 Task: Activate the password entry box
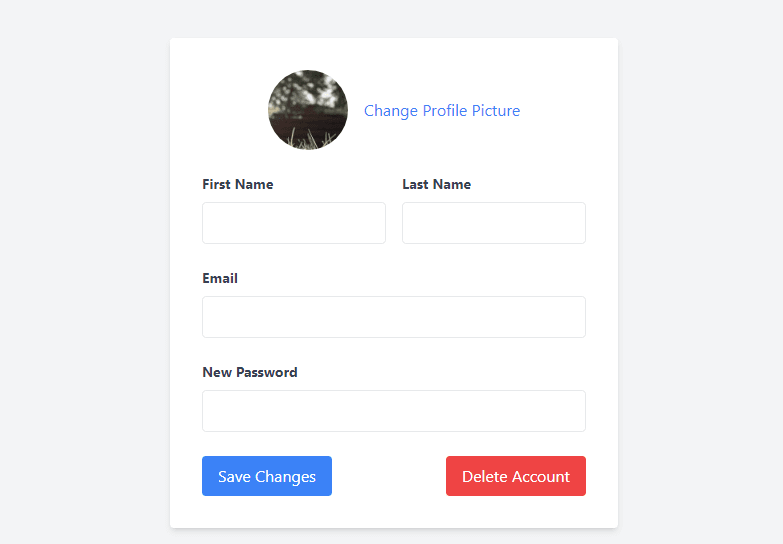394,411
